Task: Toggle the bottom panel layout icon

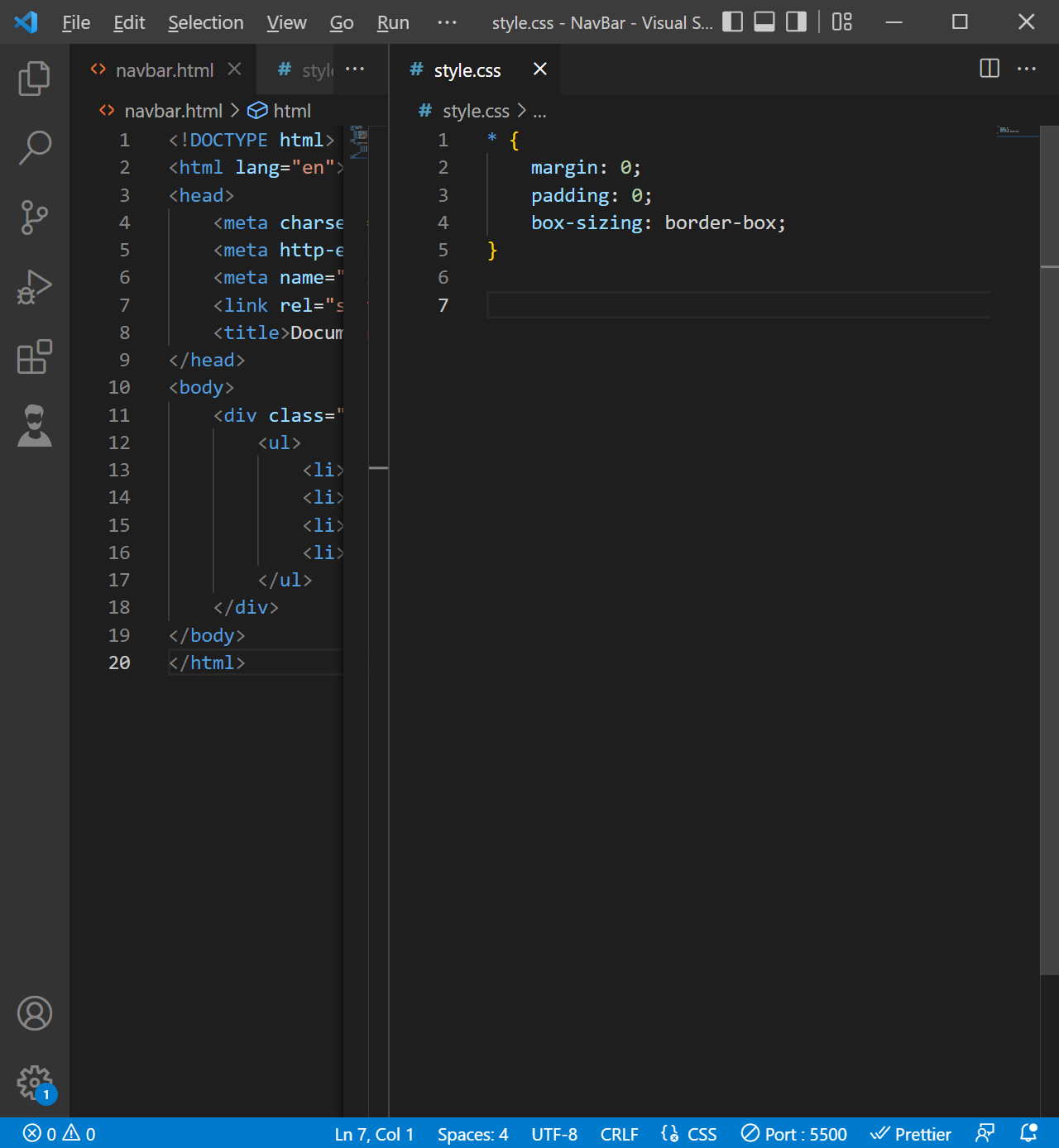Action: 764,22
